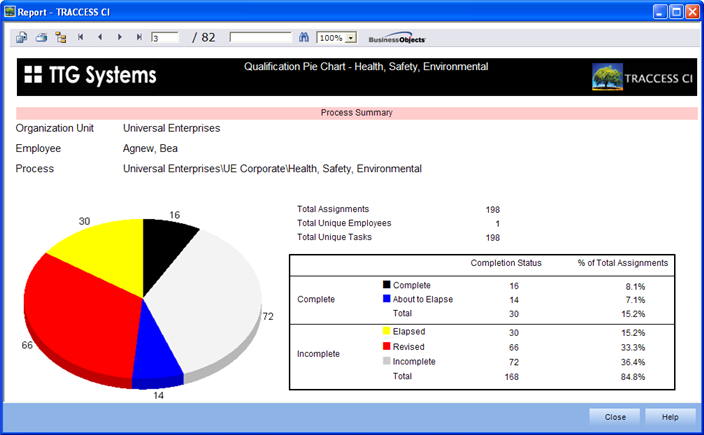Viewport: 704px width, 435px height.
Task: Click the 'Total Unique Tasks' label
Action: click(334, 237)
